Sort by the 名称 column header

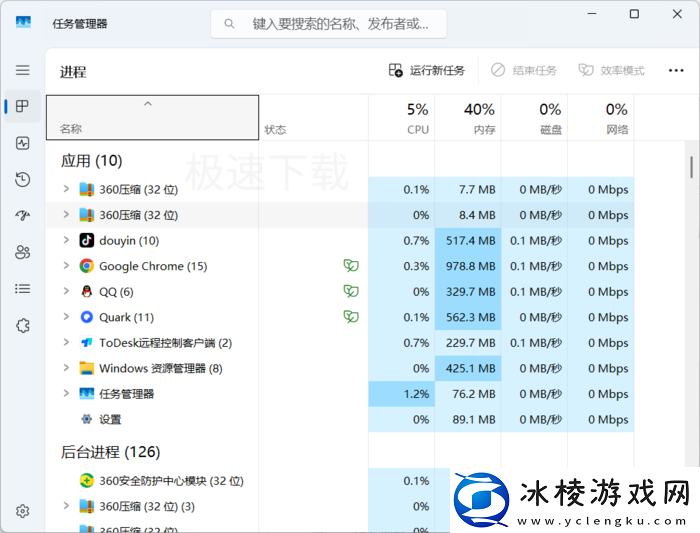[x=152, y=117]
